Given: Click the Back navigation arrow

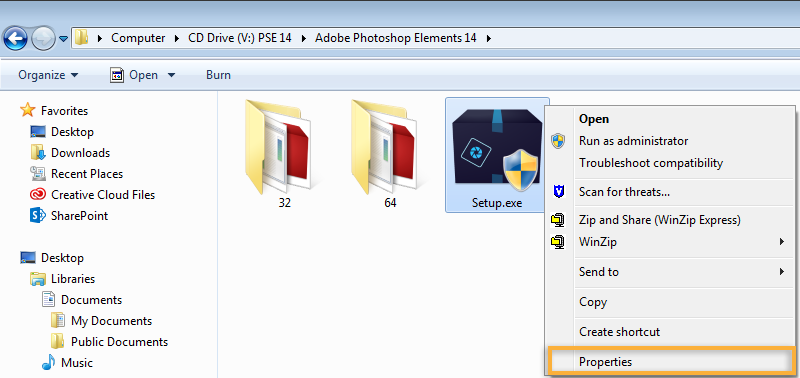Looking at the screenshot, I should 15,38.
